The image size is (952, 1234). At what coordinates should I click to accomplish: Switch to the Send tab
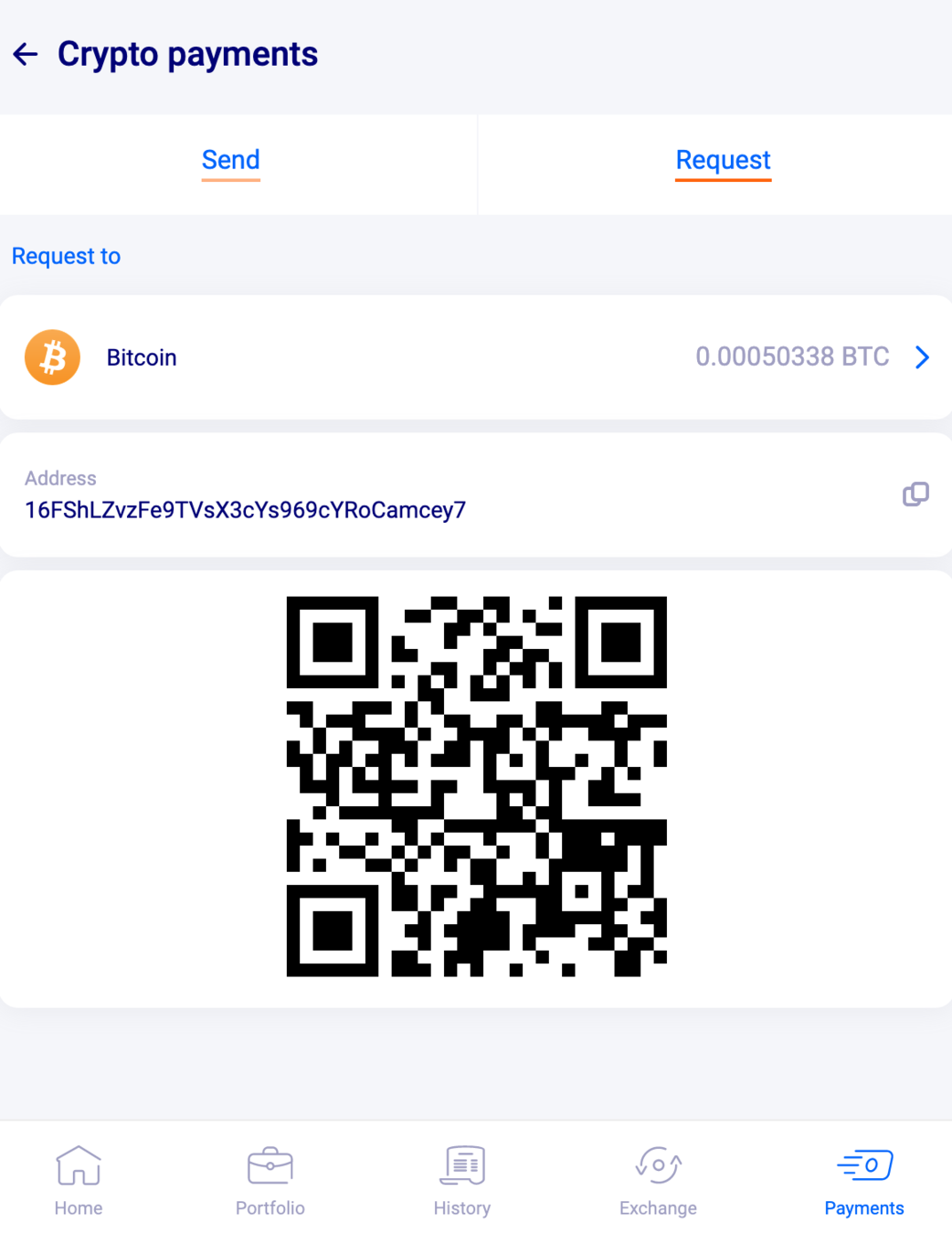click(x=231, y=160)
